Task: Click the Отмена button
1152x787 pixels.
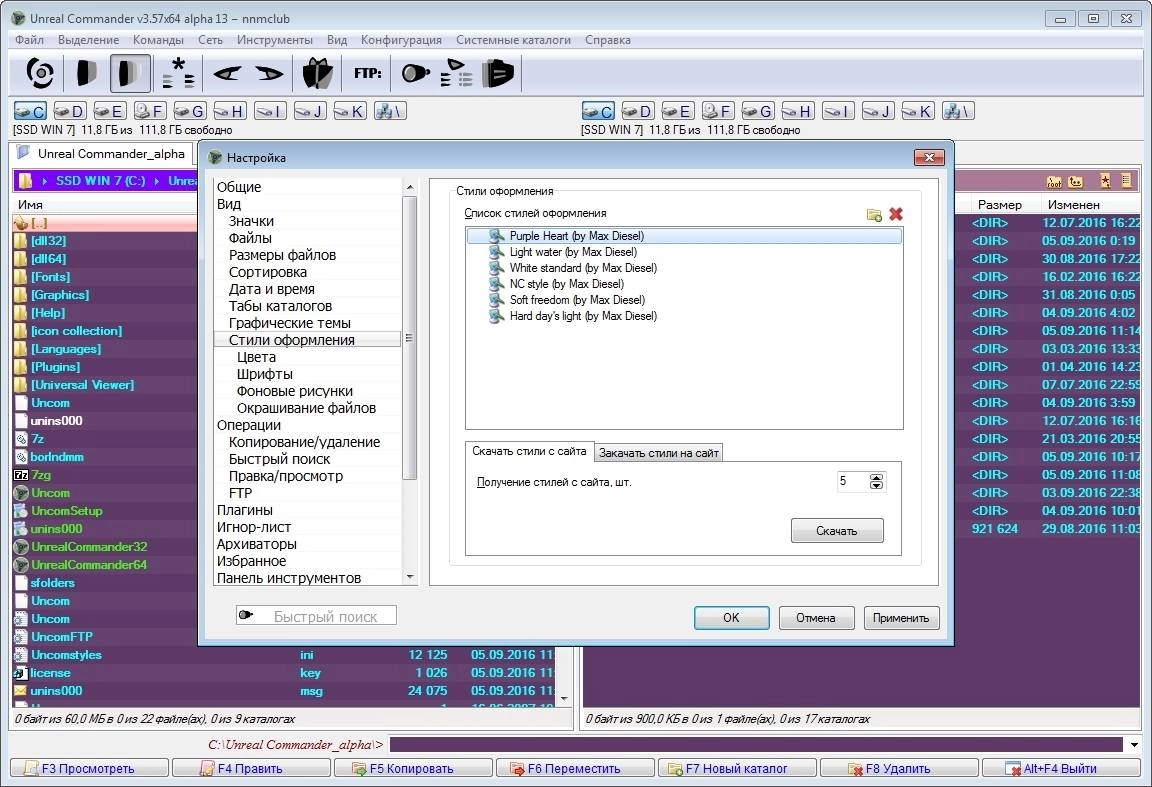Action: tap(816, 618)
